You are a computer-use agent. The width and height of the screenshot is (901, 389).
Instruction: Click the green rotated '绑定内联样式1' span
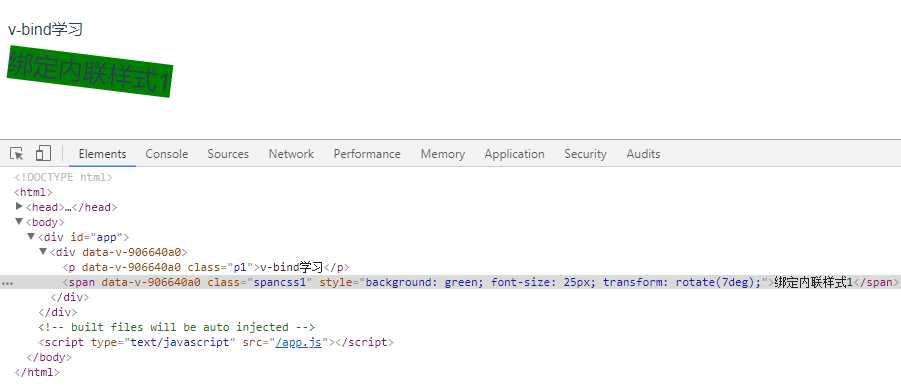click(x=90, y=72)
